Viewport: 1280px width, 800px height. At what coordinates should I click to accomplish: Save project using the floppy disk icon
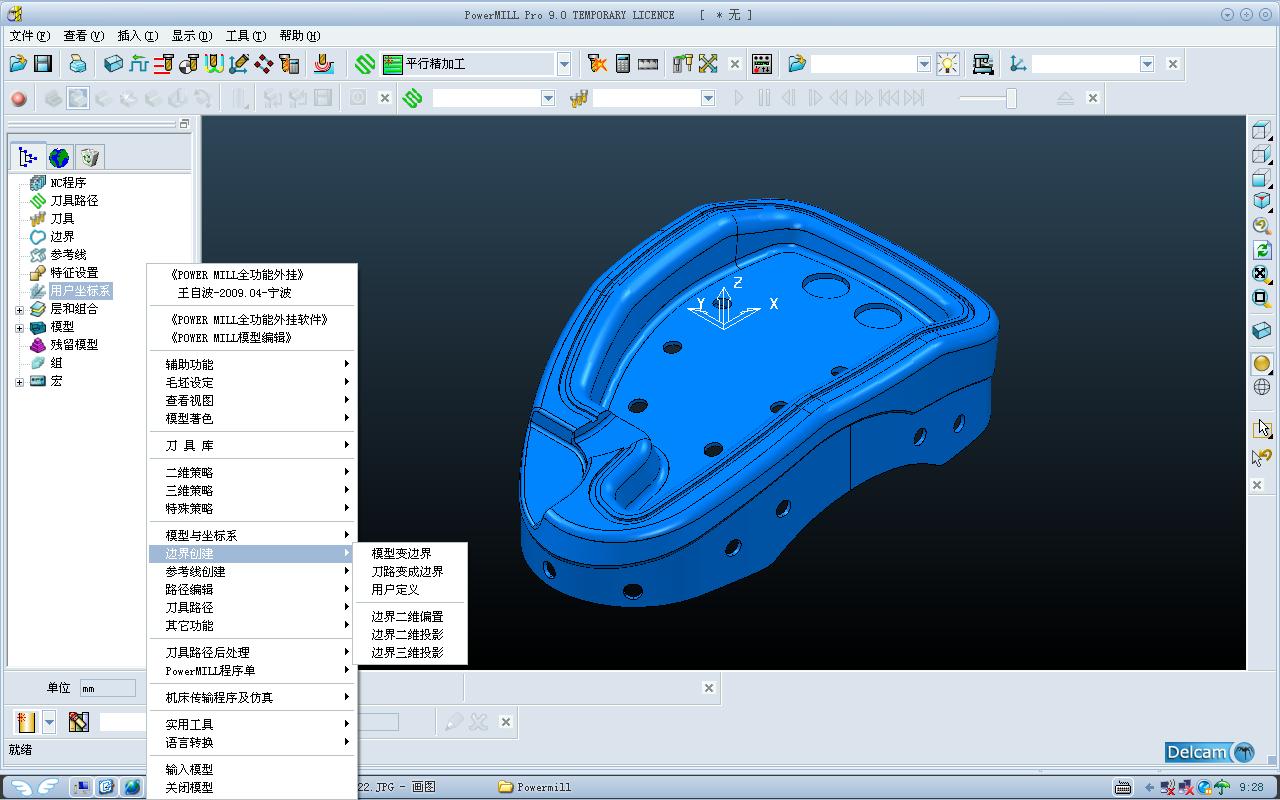click(x=43, y=64)
